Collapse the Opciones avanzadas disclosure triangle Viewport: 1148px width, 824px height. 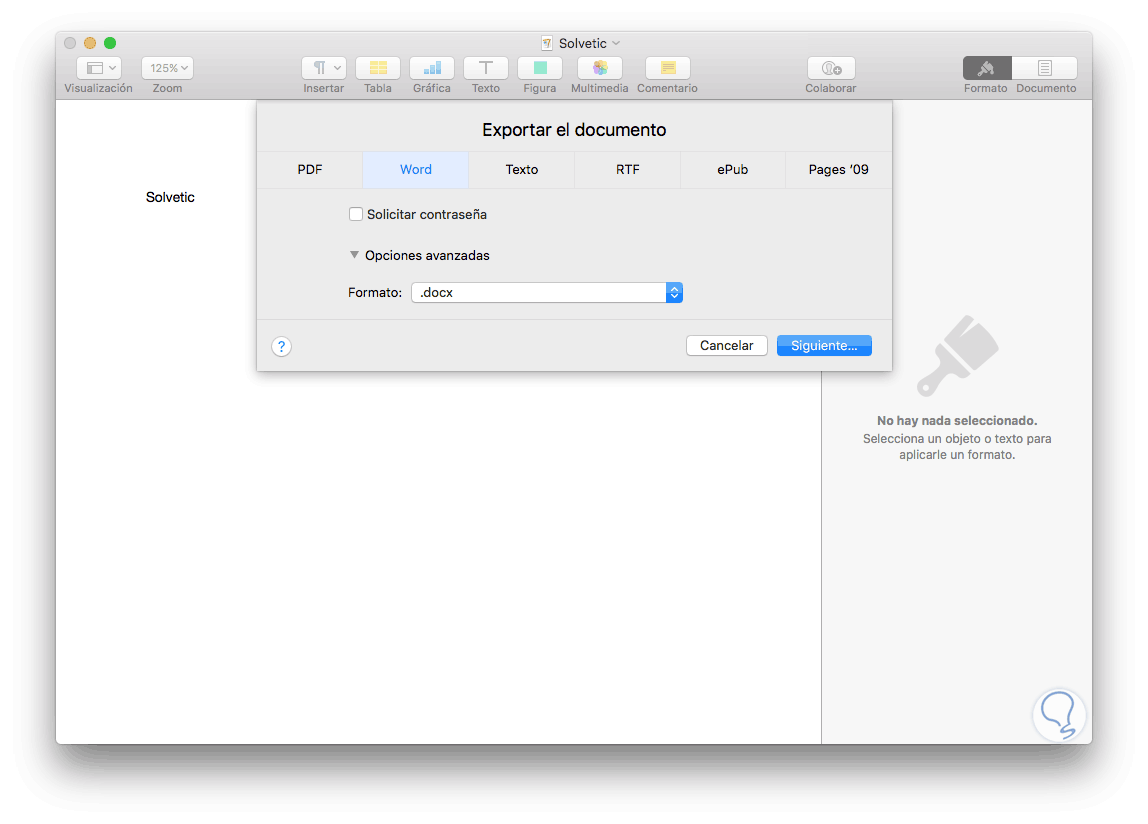355,255
